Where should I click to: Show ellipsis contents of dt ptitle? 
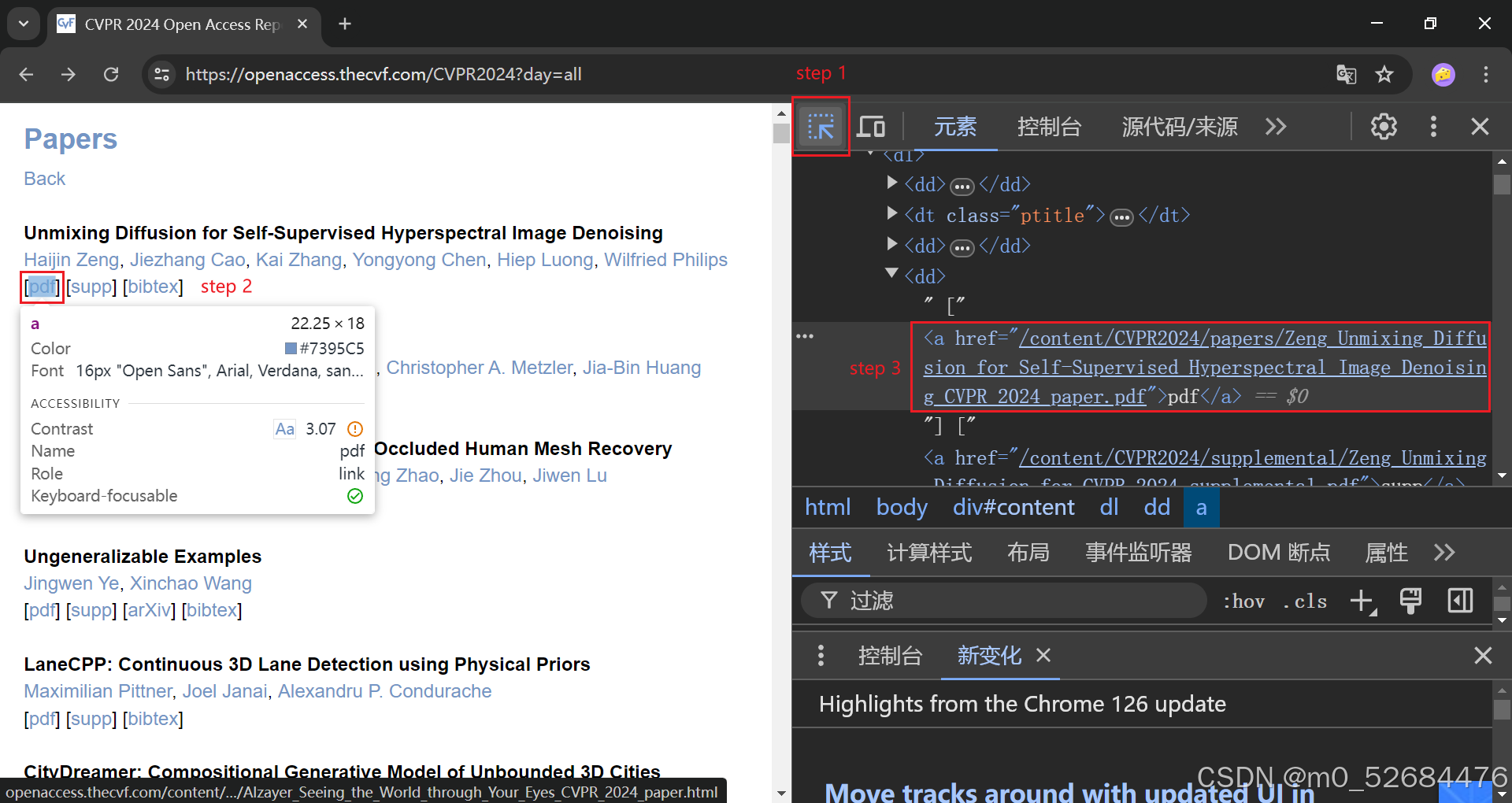(1121, 217)
